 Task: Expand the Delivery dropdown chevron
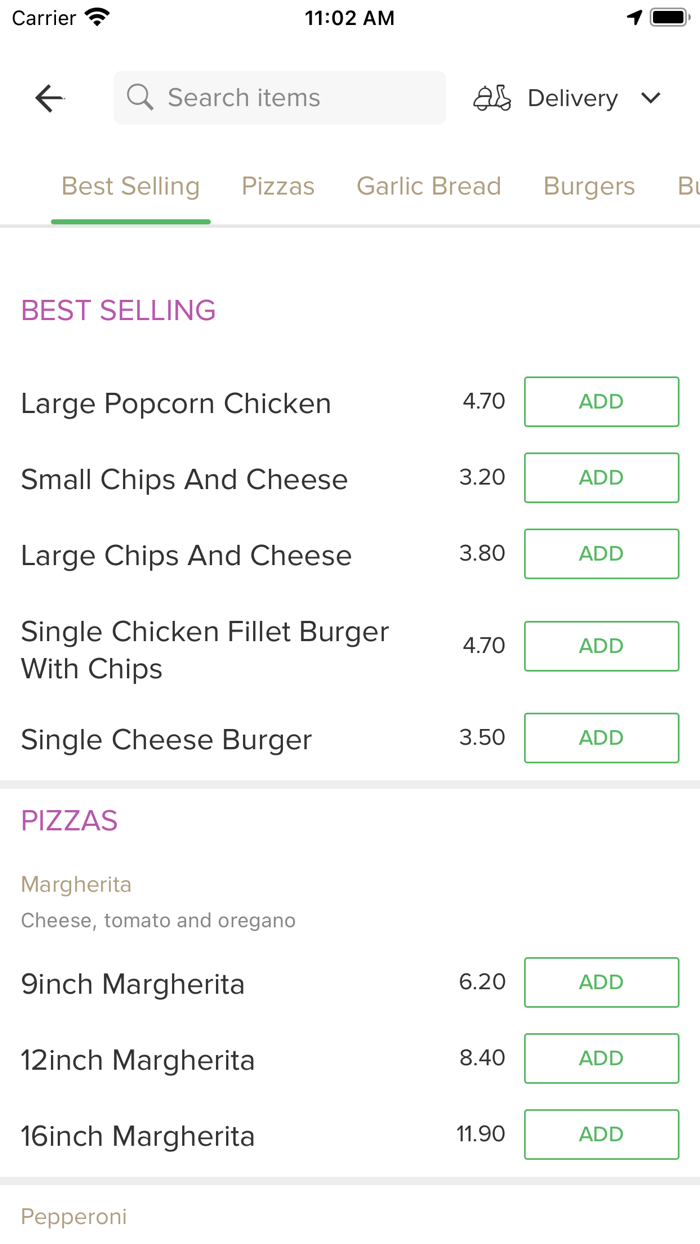[651, 98]
